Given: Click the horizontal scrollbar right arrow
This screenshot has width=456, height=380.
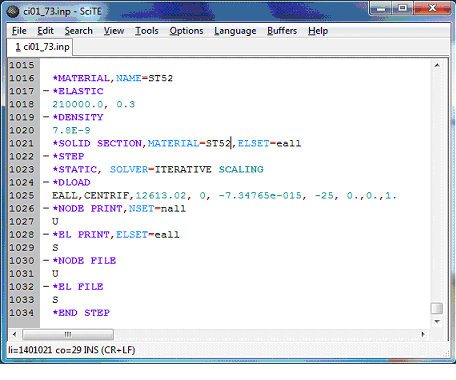Looking at the screenshot, I should pos(423,334).
